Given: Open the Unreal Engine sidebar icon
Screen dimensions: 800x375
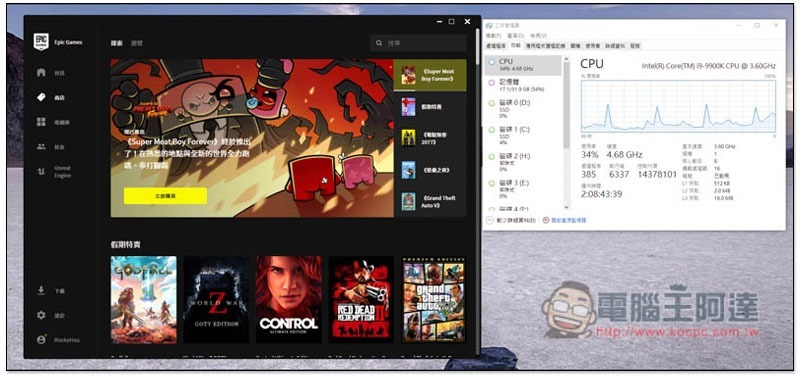Looking at the screenshot, I should [x=41, y=171].
